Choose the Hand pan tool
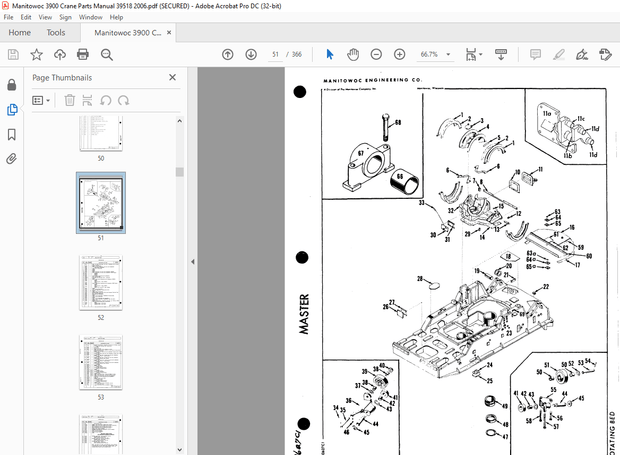620x455 pixels. click(353, 55)
